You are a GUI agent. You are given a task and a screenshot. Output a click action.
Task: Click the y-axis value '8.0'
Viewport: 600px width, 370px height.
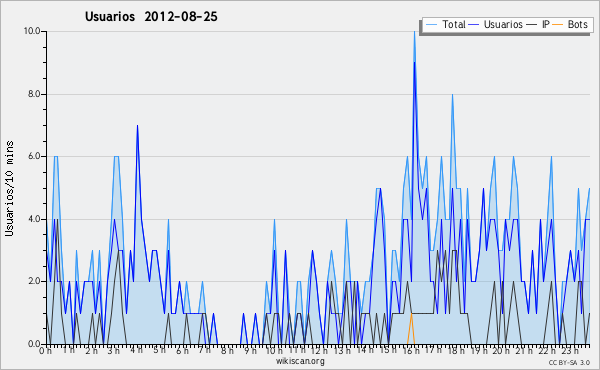(34, 94)
